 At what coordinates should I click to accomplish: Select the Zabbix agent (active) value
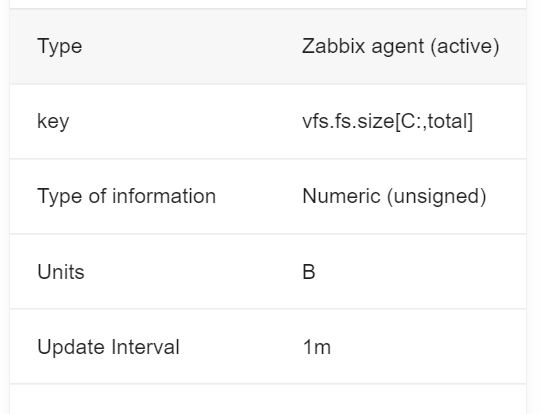click(400, 46)
